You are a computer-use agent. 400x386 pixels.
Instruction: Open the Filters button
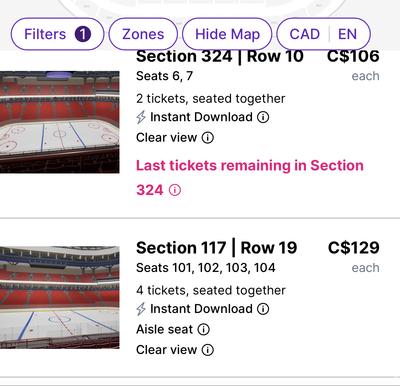pos(57,34)
